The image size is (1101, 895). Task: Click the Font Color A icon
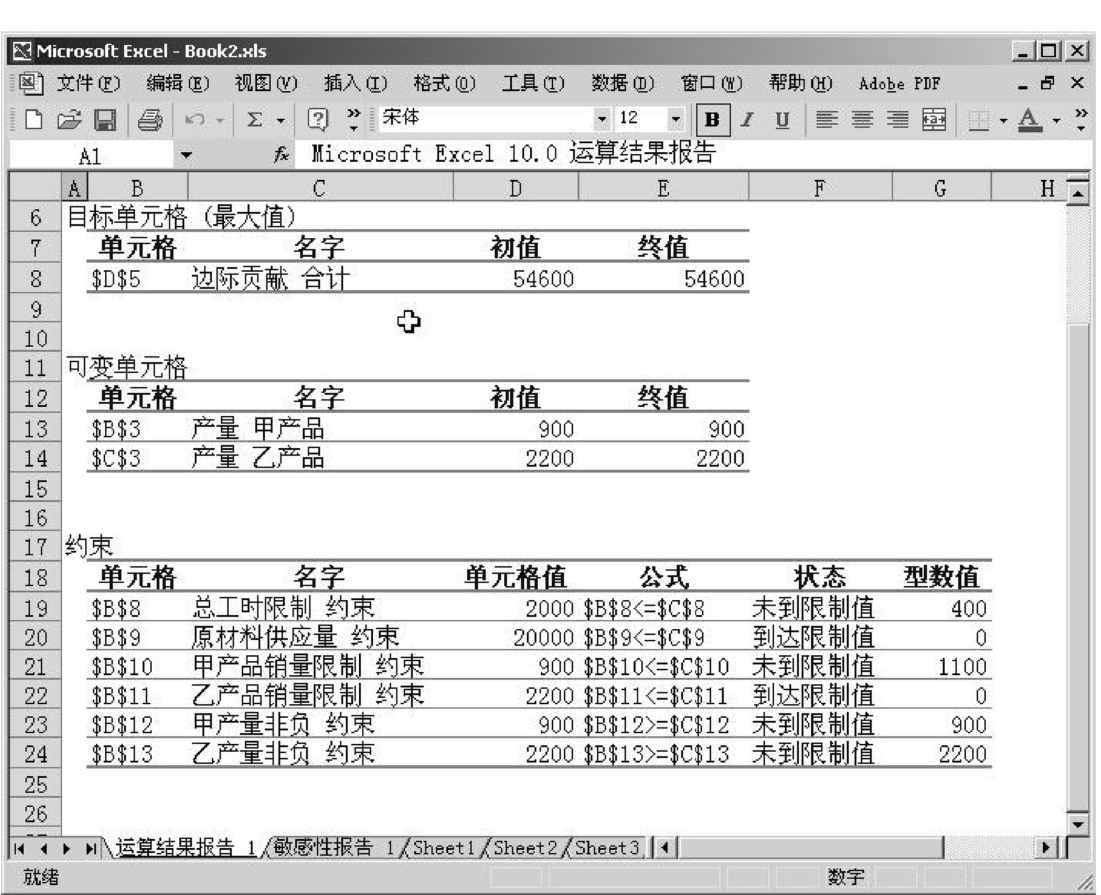pyautogui.click(x=1029, y=121)
